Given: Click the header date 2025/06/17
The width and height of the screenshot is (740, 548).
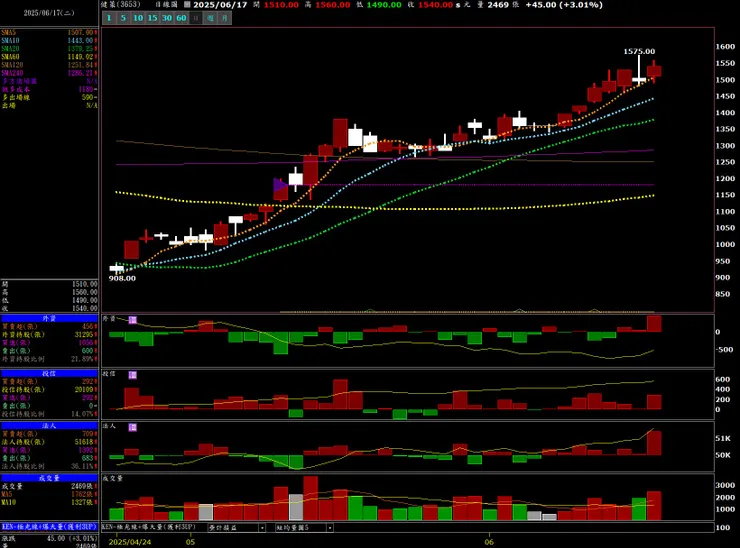Looking at the screenshot, I should (x=220, y=5).
